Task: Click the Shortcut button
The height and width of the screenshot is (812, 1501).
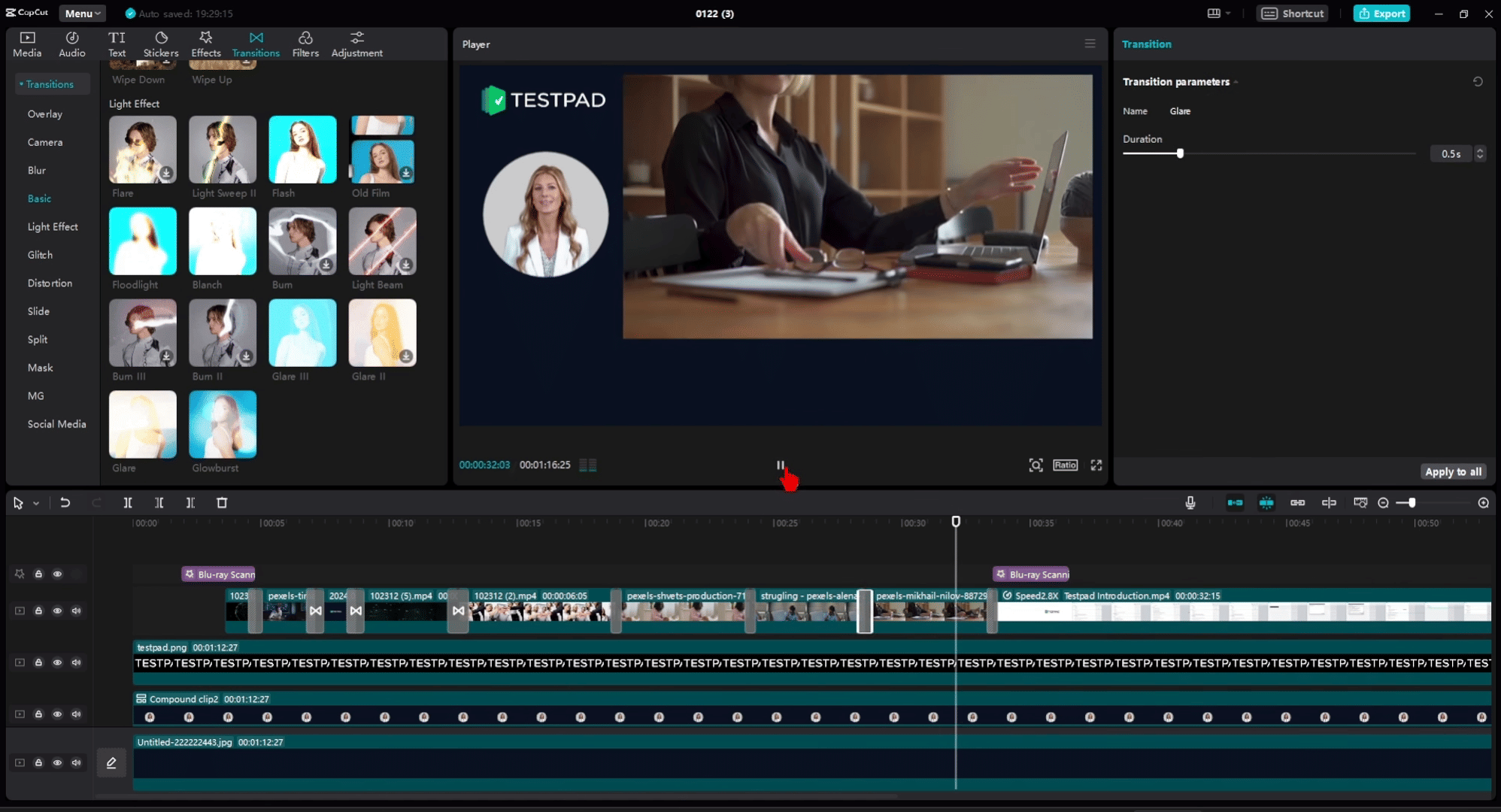Action: coord(1292,14)
